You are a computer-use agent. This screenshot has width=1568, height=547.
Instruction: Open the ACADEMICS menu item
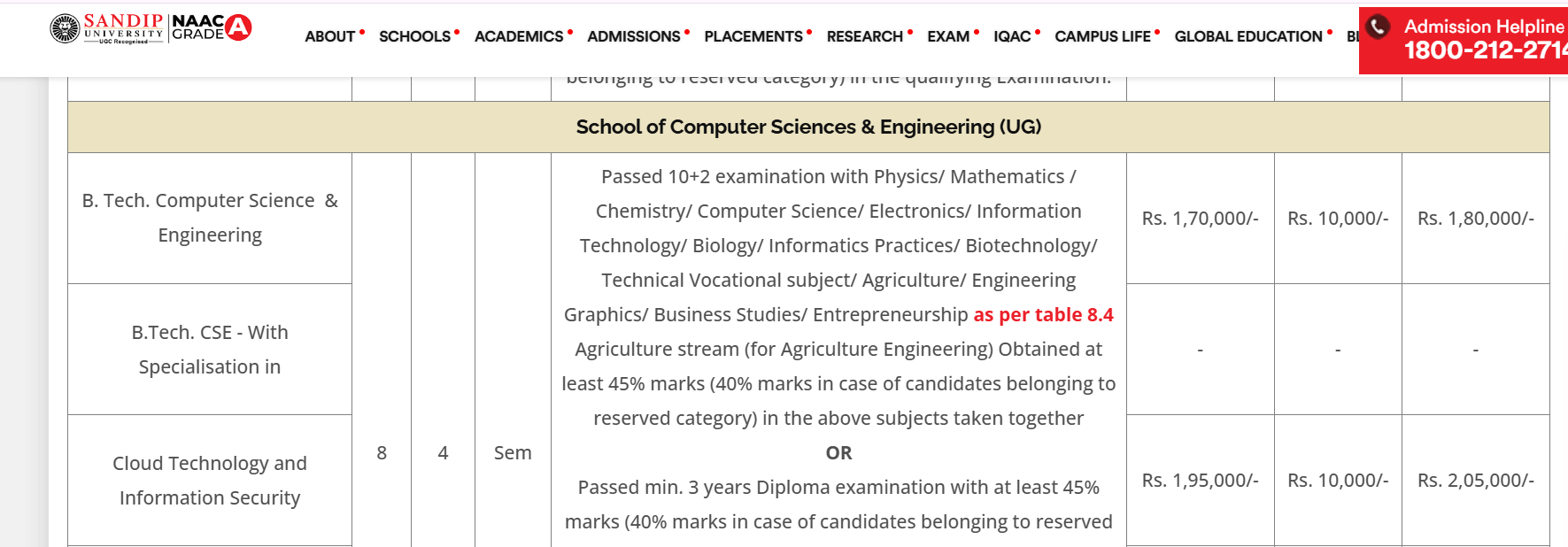519,36
